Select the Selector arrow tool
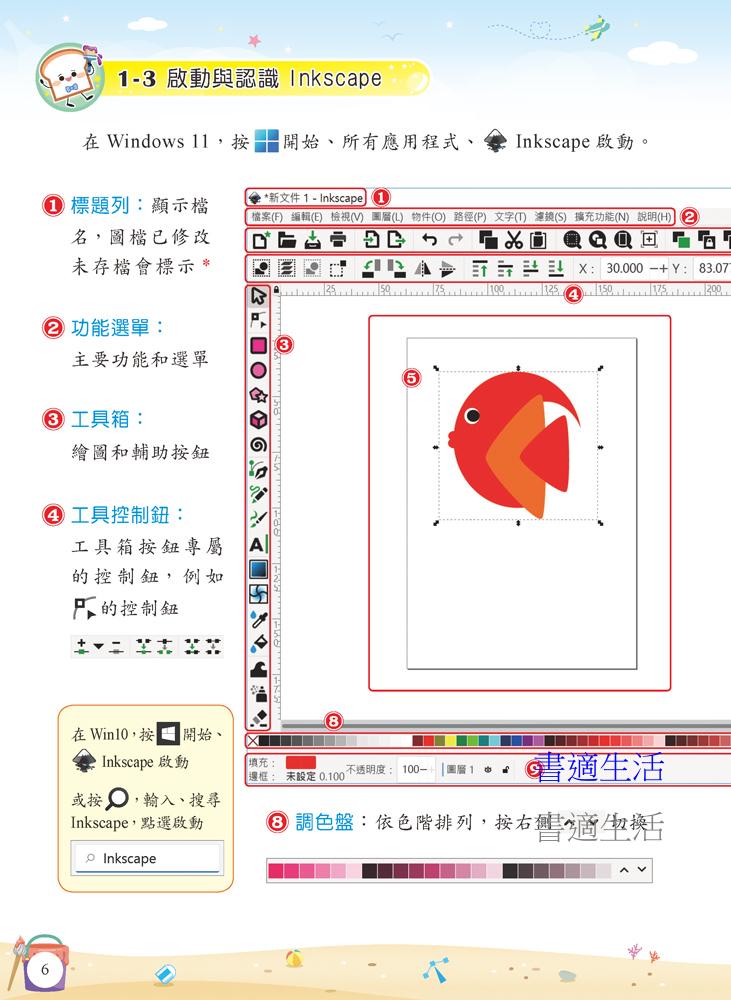 tap(258, 296)
